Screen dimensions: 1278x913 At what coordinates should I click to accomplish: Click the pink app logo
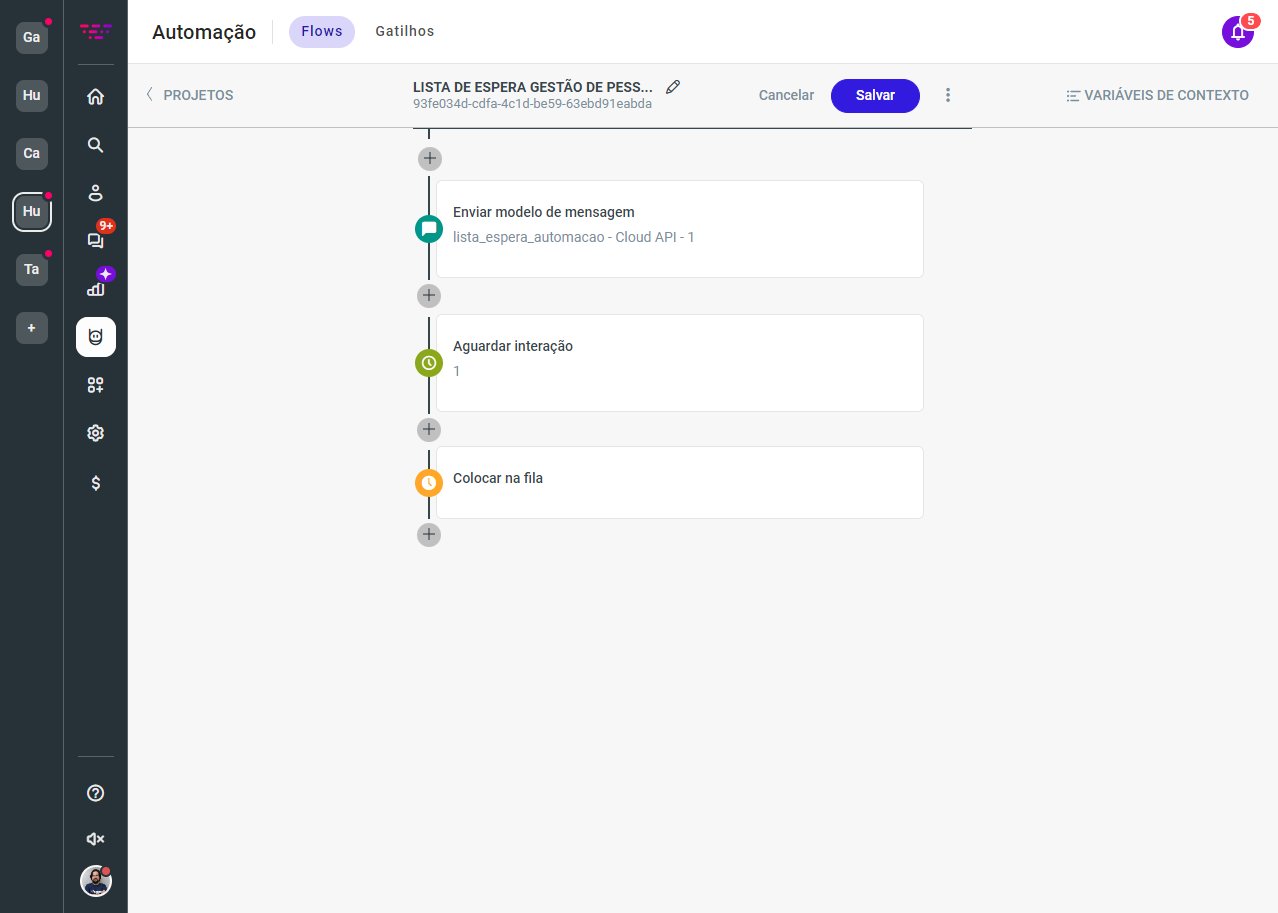tap(96, 32)
